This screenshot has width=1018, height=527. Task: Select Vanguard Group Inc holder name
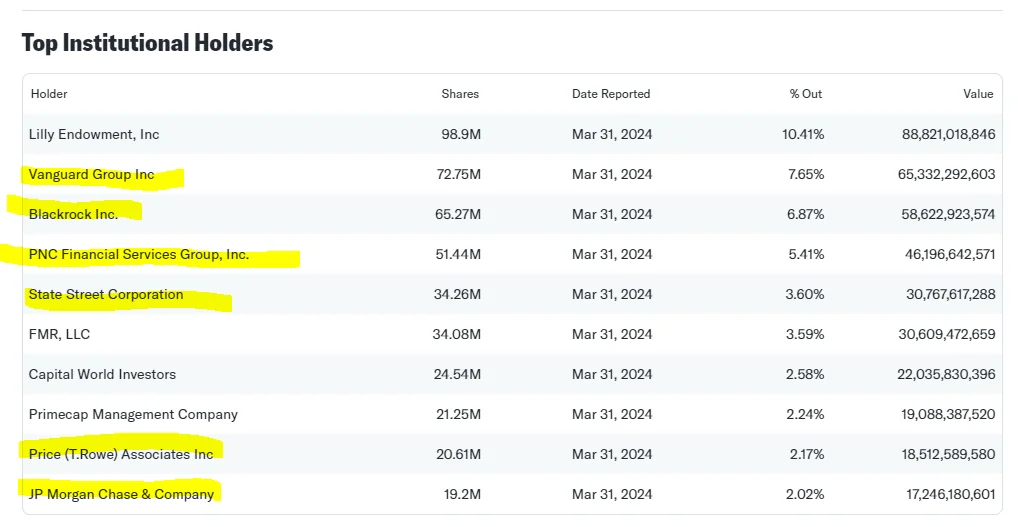coord(92,175)
